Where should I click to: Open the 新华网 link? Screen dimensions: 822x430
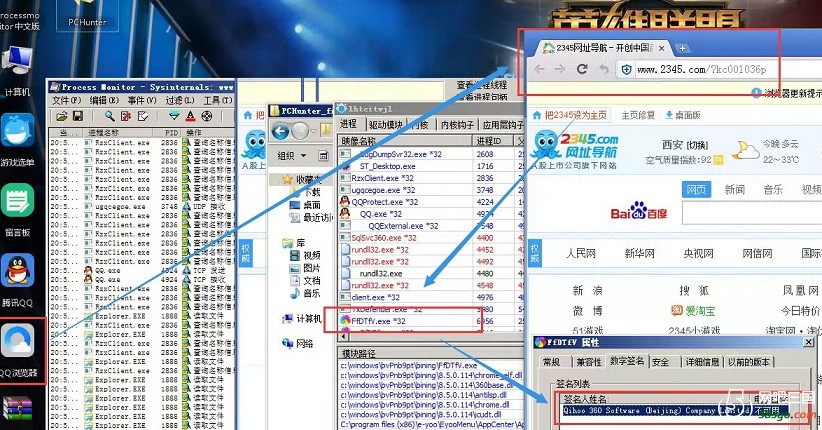point(640,253)
